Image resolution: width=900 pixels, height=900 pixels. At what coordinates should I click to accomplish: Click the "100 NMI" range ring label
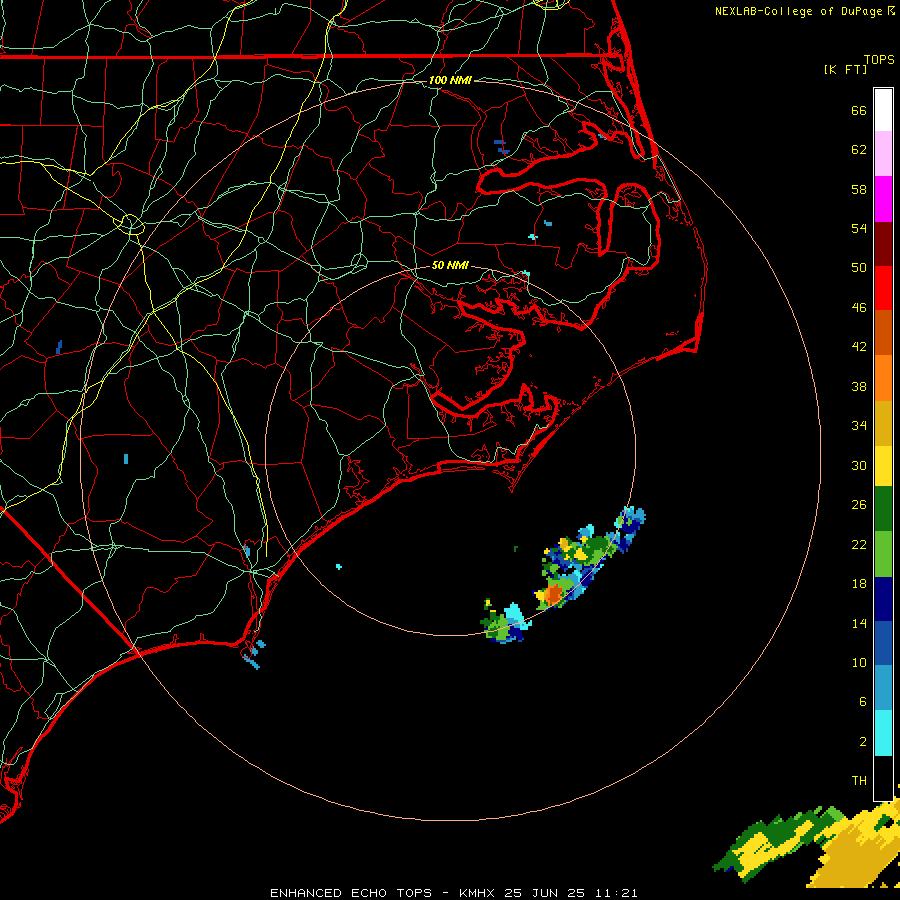[450, 80]
